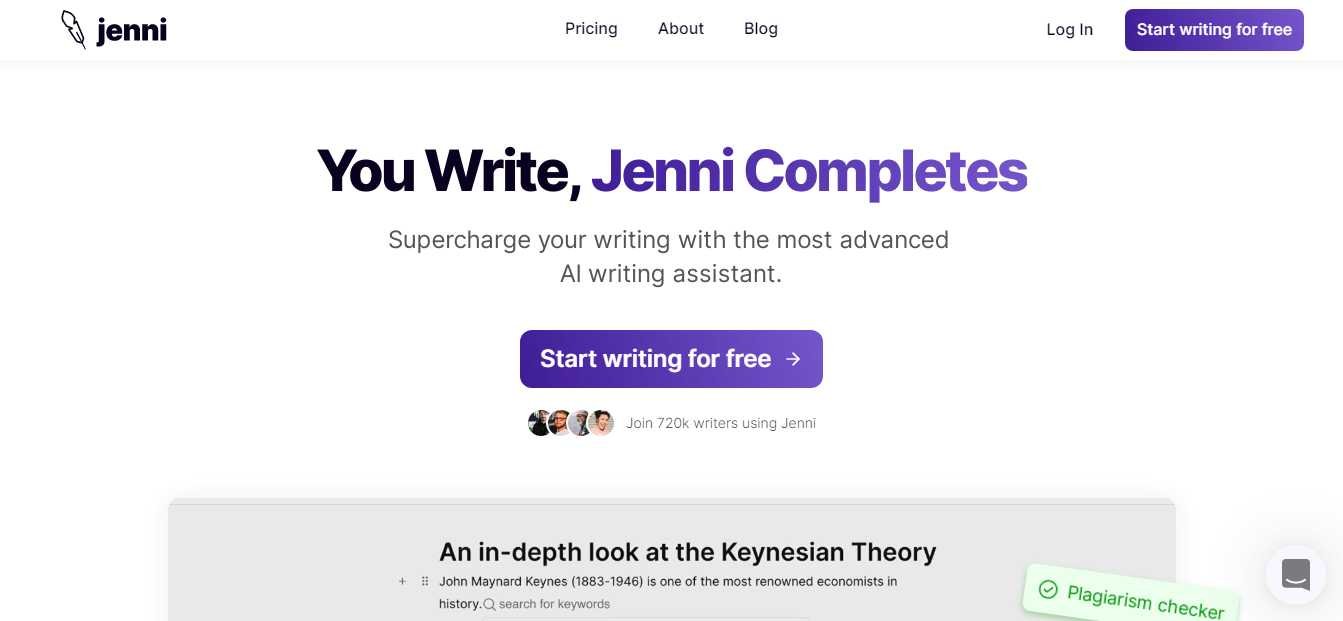Open the Blog from navigation
The height and width of the screenshot is (621, 1343).
[761, 29]
